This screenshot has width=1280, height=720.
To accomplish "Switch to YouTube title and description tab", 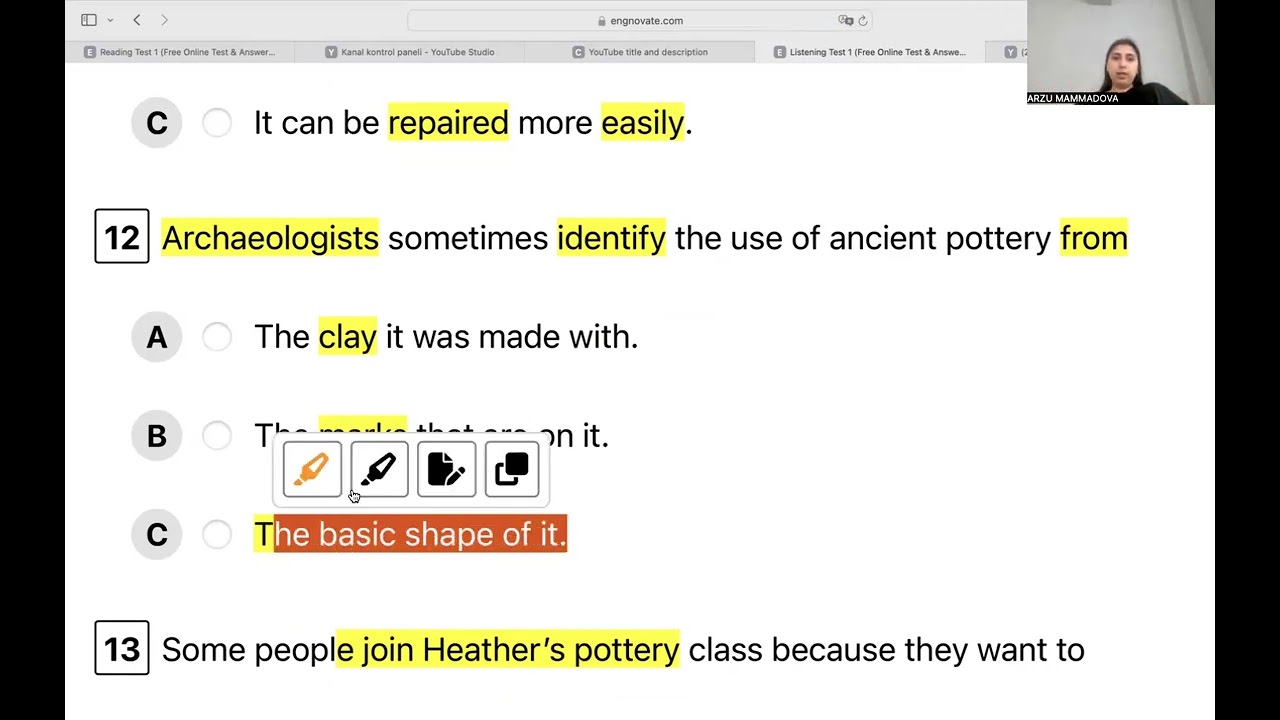I will point(640,52).
